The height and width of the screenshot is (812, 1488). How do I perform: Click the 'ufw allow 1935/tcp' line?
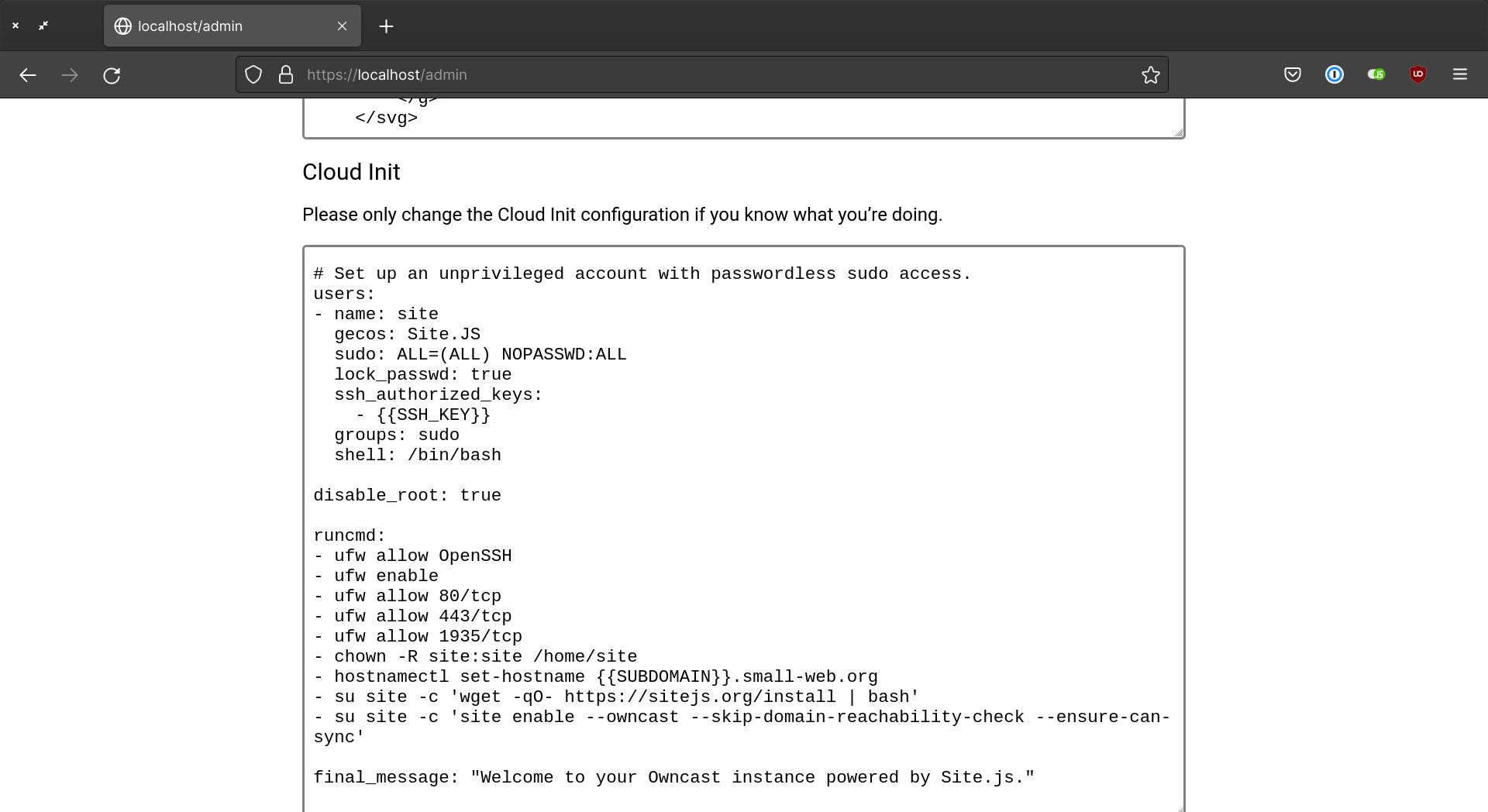click(418, 637)
